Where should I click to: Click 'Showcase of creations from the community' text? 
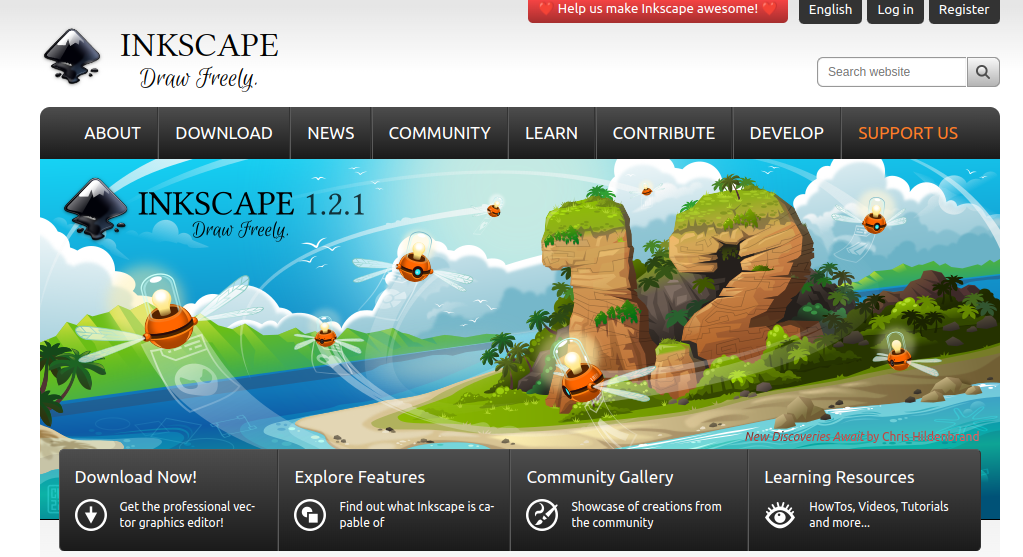pos(647,515)
